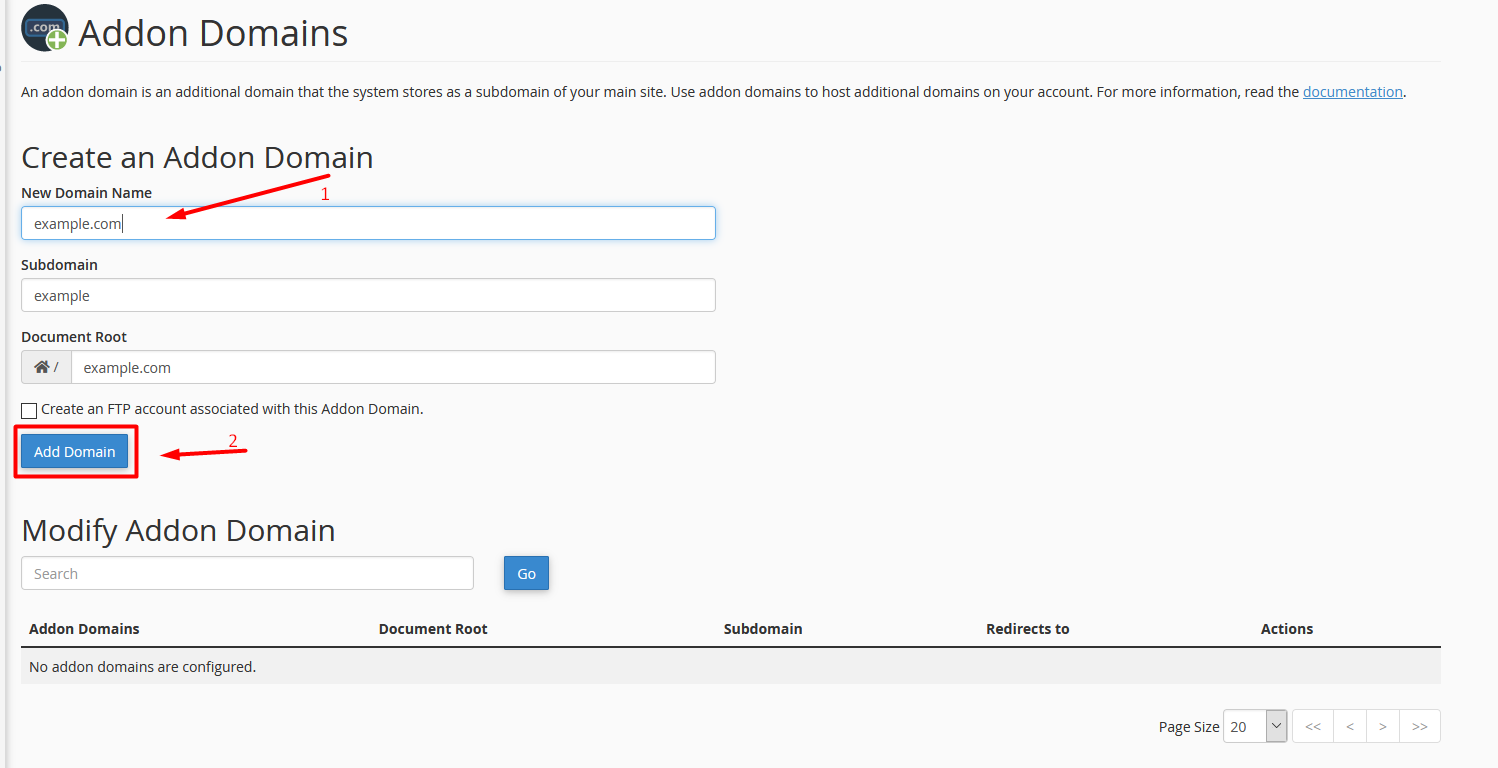
Task: Go to next page using single arrow
Action: (1383, 727)
